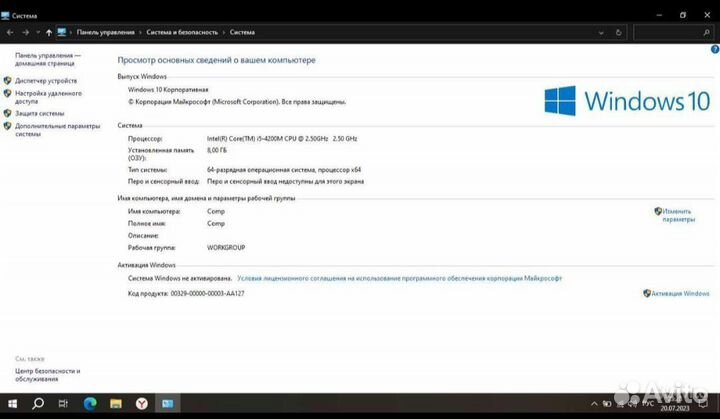
Task: Launch Microsoft Edge from the taskbar
Action: coord(90,402)
